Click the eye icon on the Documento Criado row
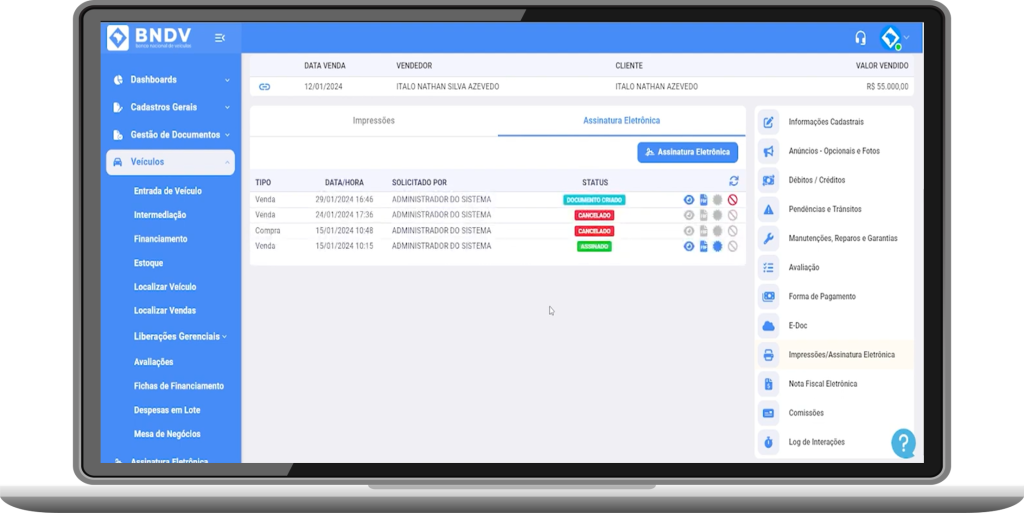The image size is (1024, 513). click(x=688, y=200)
